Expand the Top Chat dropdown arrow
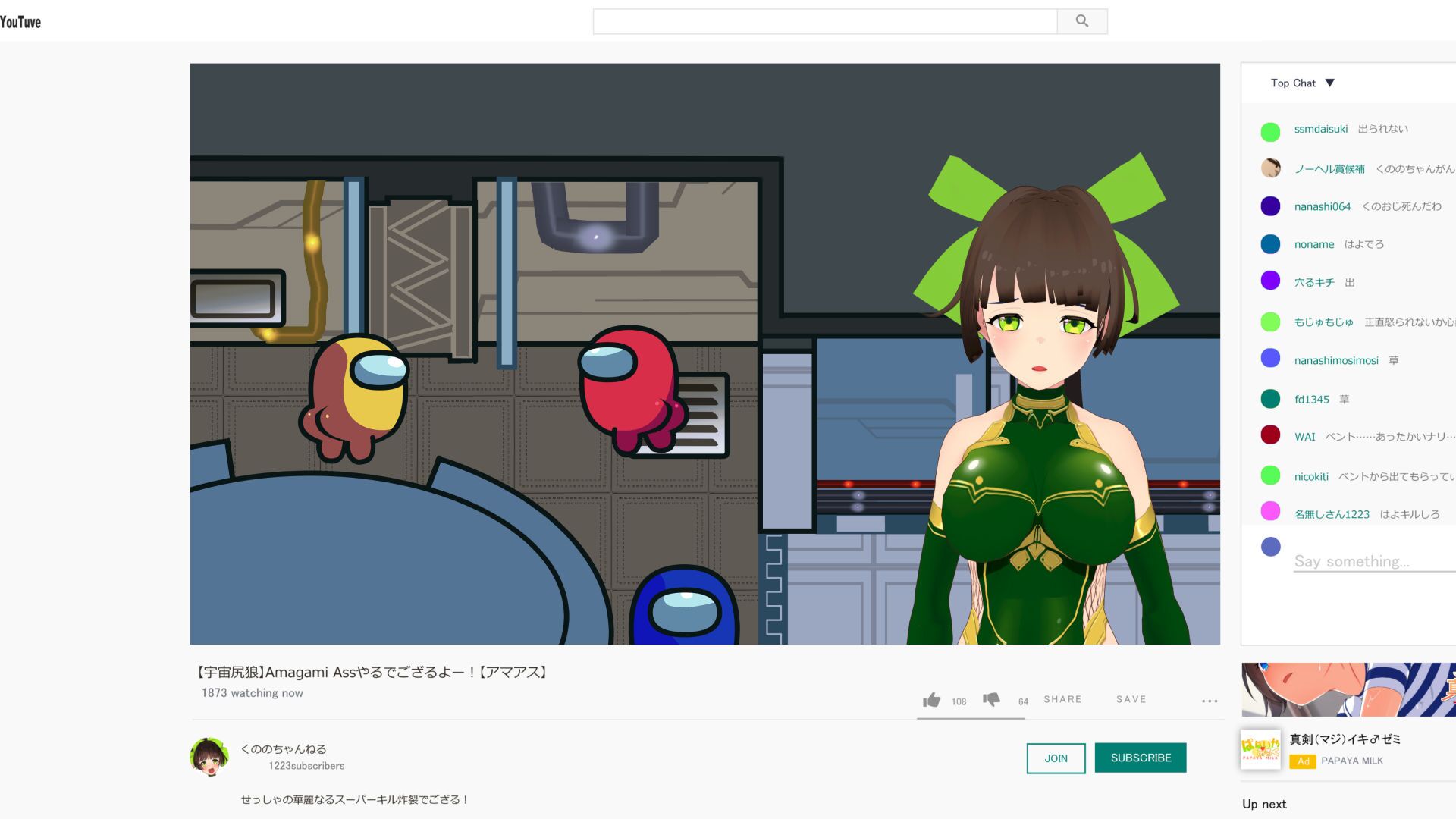This screenshot has width=1456, height=819. [x=1329, y=83]
